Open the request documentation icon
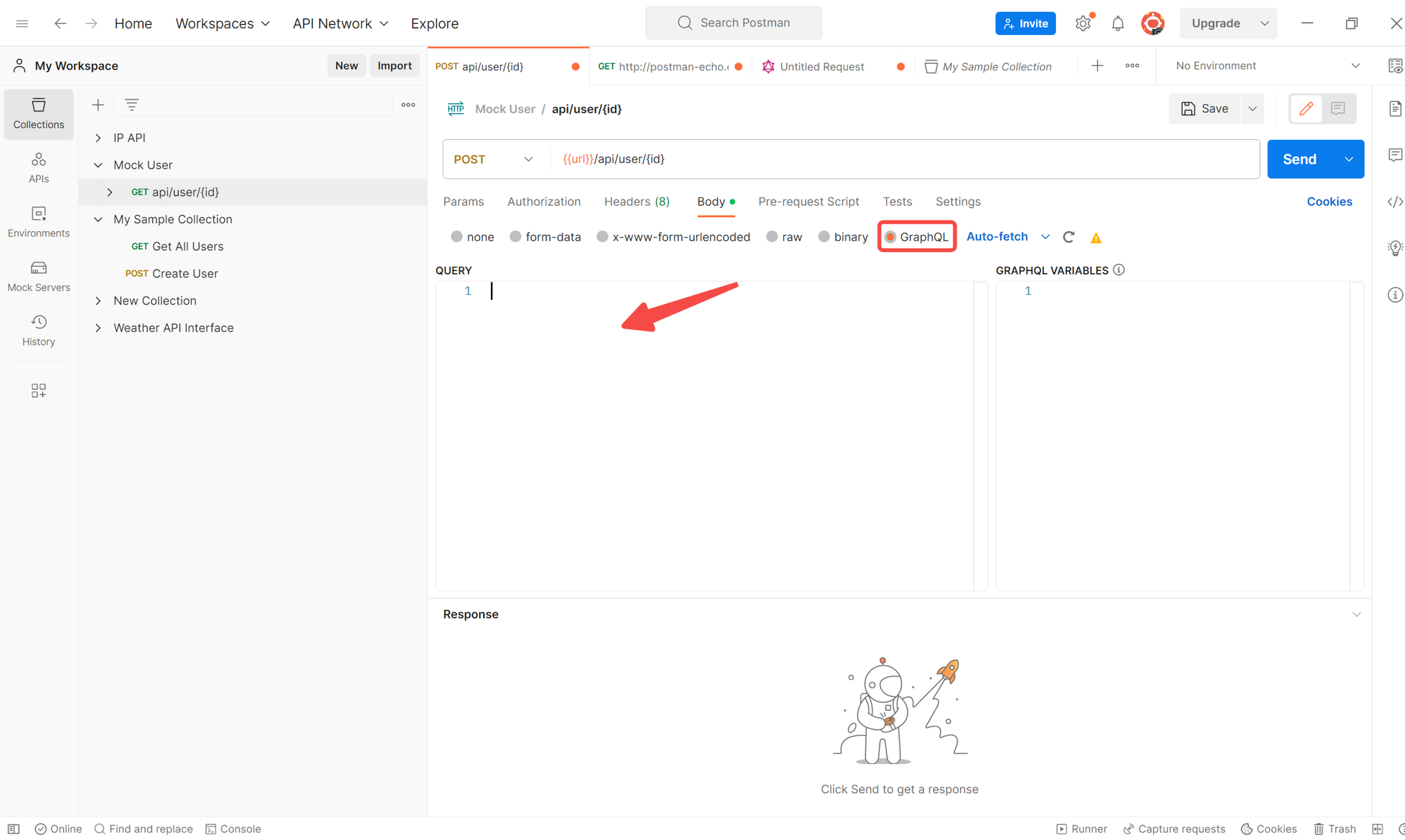 pyautogui.click(x=1395, y=109)
